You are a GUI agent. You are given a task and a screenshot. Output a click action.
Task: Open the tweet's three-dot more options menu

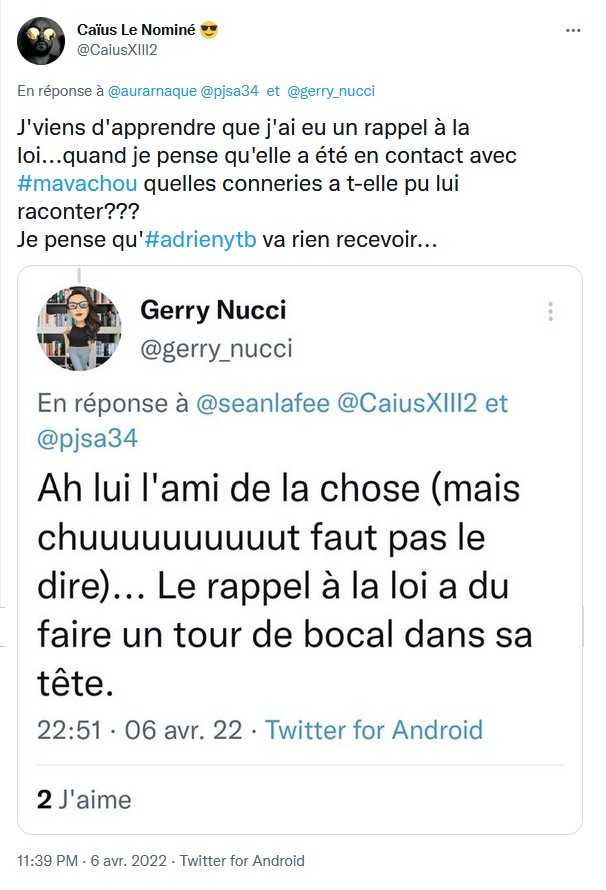pyautogui.click(x=573, y=31)
